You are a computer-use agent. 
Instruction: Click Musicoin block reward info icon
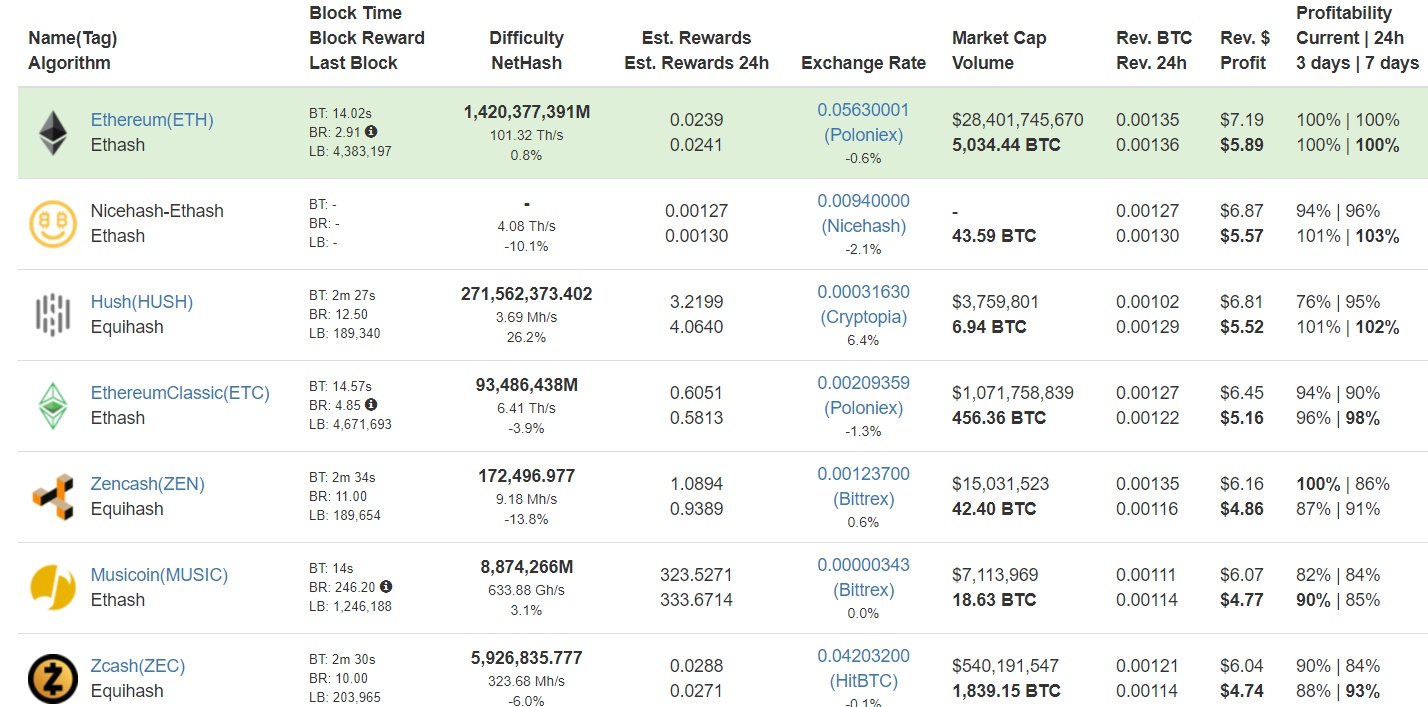(386, 587)
